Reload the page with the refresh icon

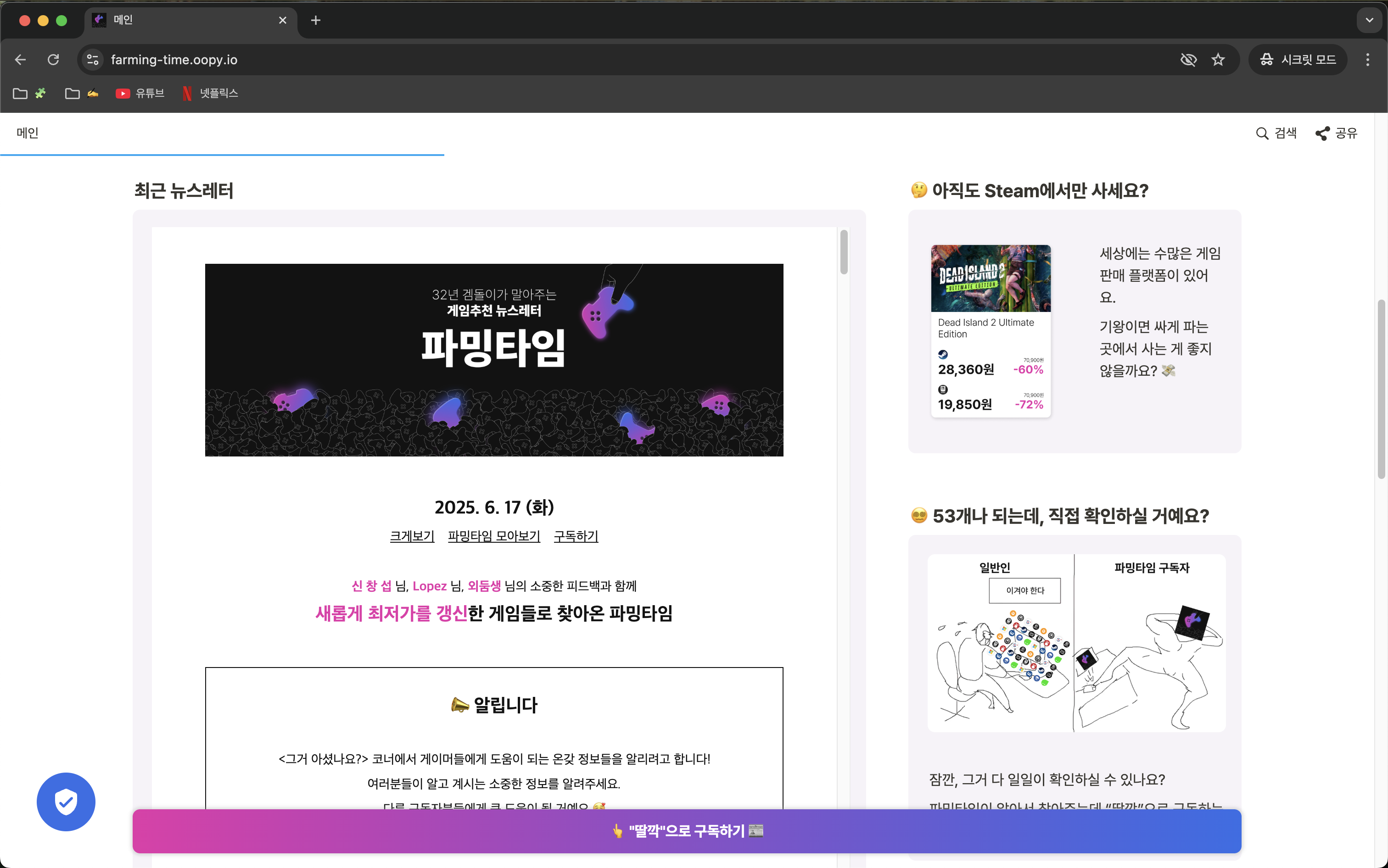[x=53, y=60]
